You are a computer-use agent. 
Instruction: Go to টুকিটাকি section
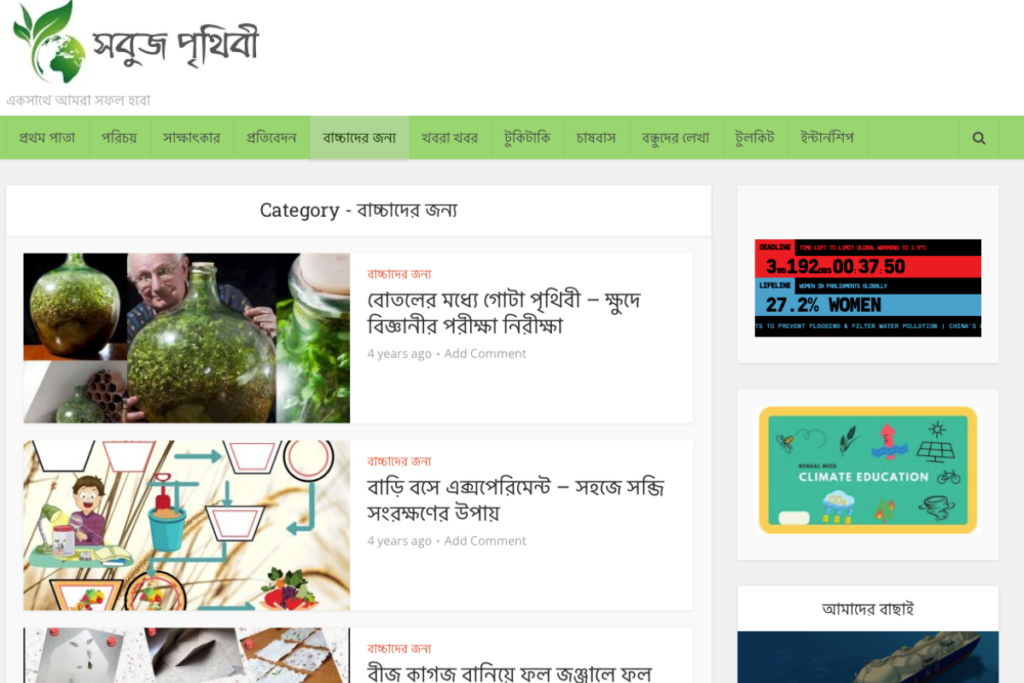tap(527, 138)
